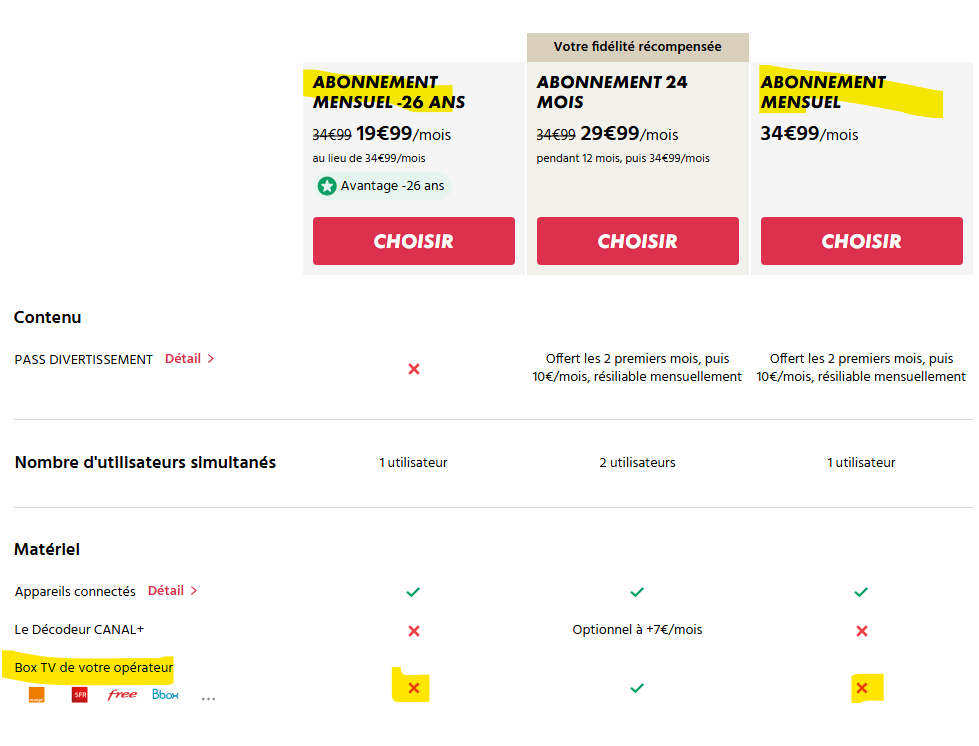Click the green star Avantage -26 ans icon
This screenshot has width=979, height=746.
coord(327,186)
